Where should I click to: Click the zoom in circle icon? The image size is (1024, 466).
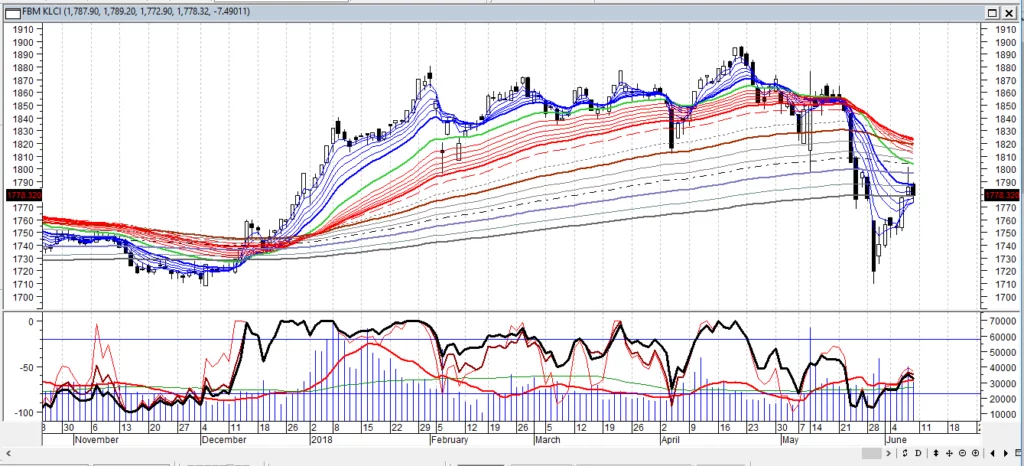(976, 453)
